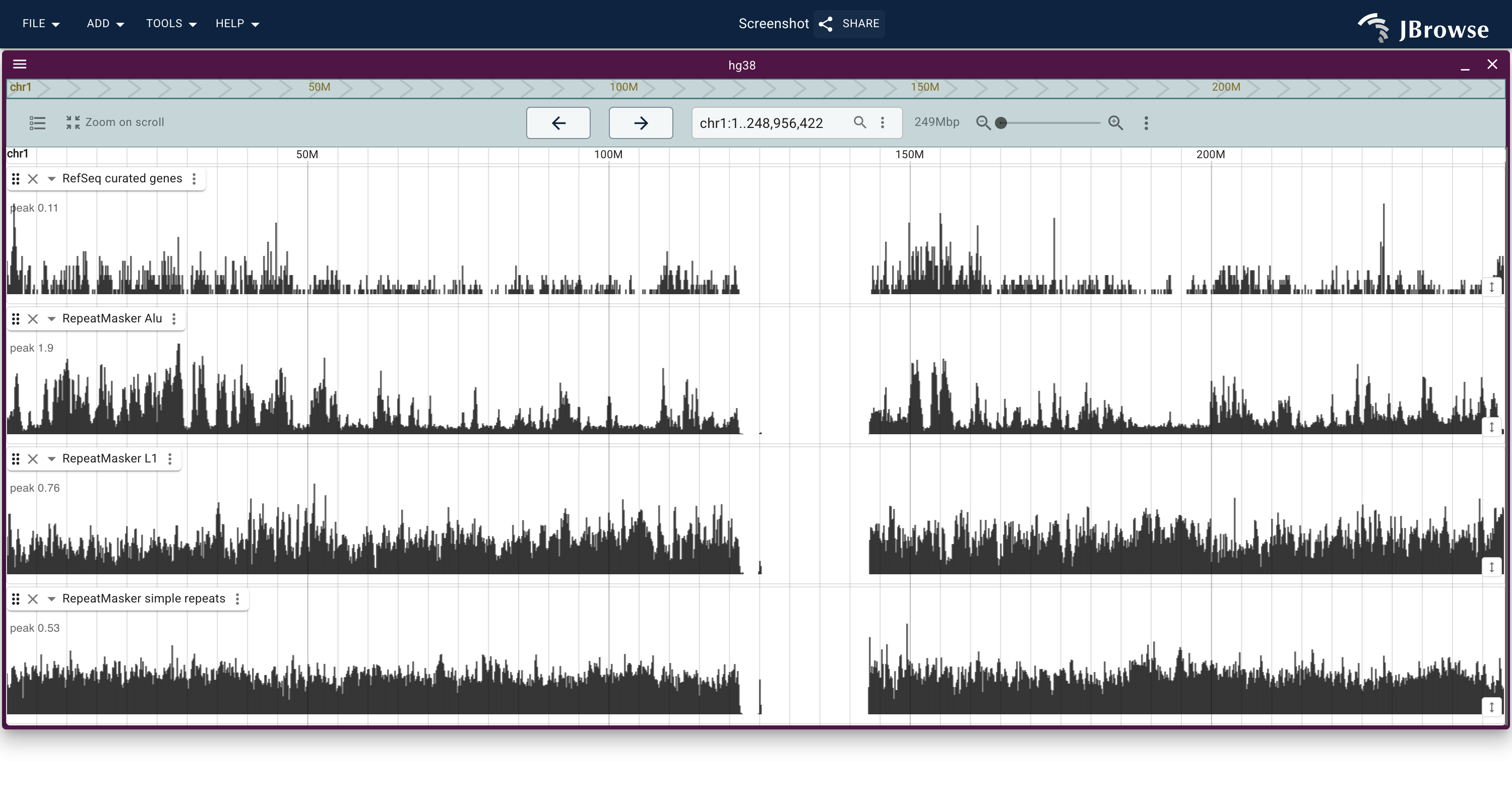The image size is (1512, 806).
Task: Click RefSeq curated genes resize handle
Action: (1491, 287)
